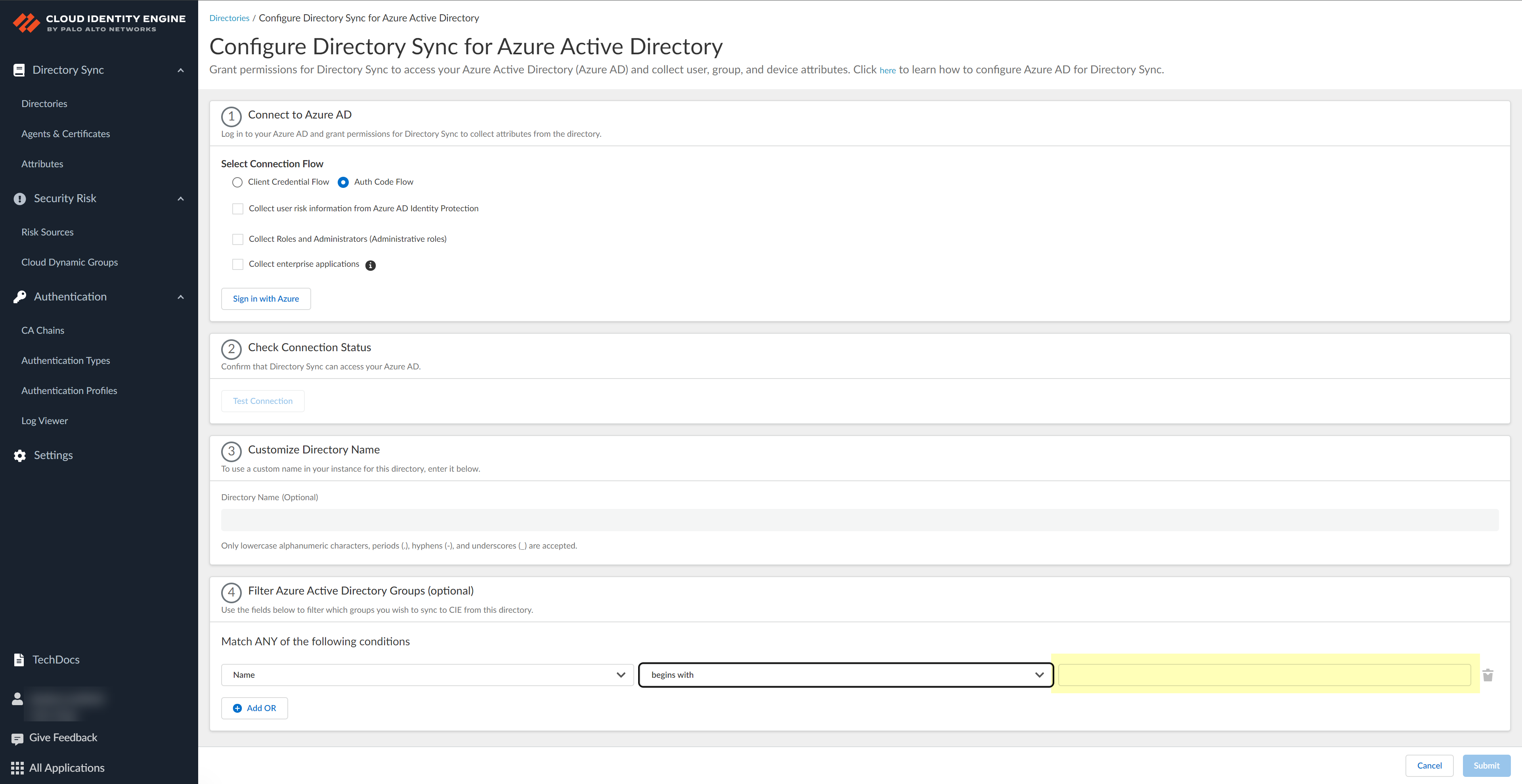
Task: Select the Client Credential Flow option
Action: coord(237,182)
